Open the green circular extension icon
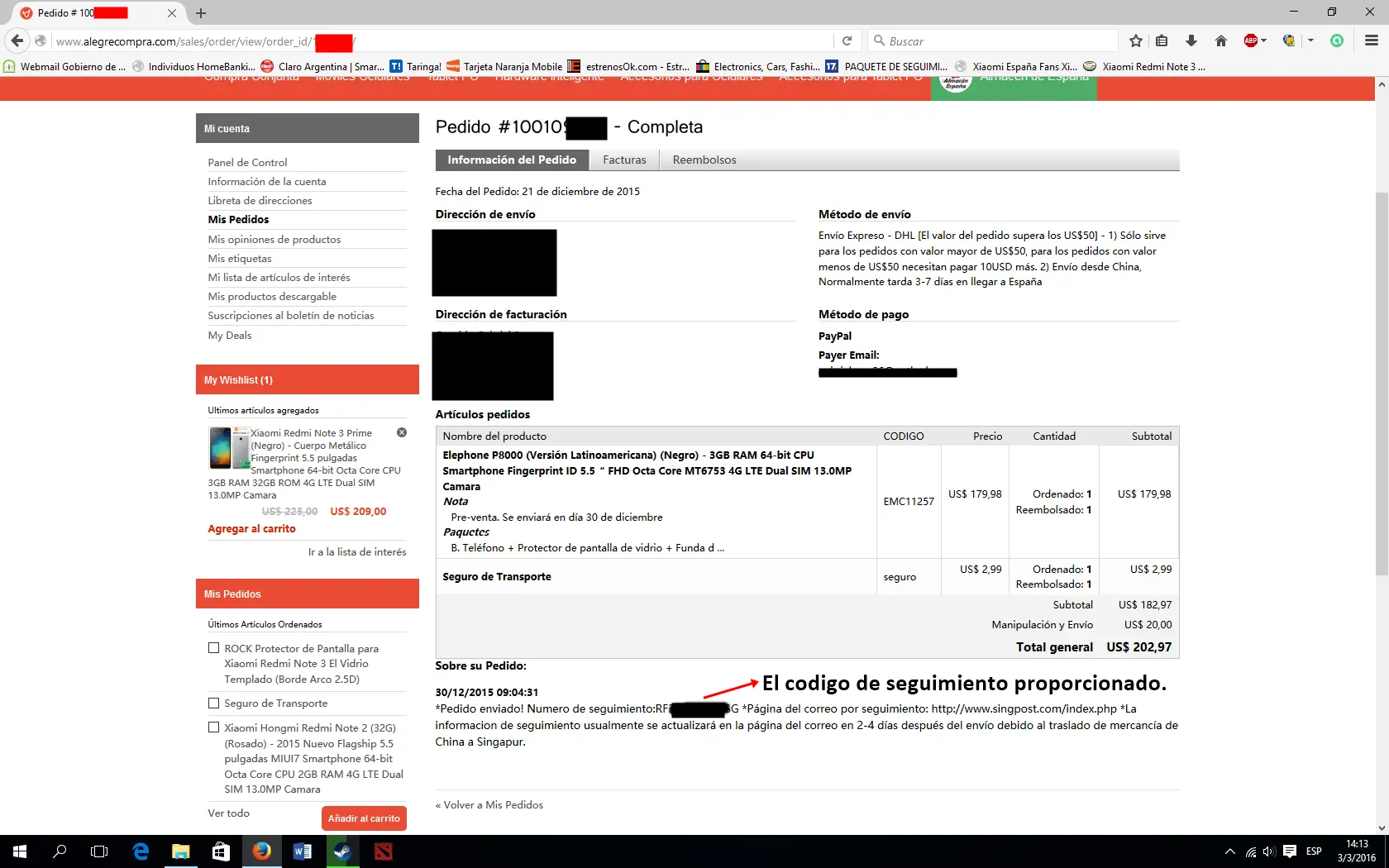1389x868 pixels. pos(1337,41)
